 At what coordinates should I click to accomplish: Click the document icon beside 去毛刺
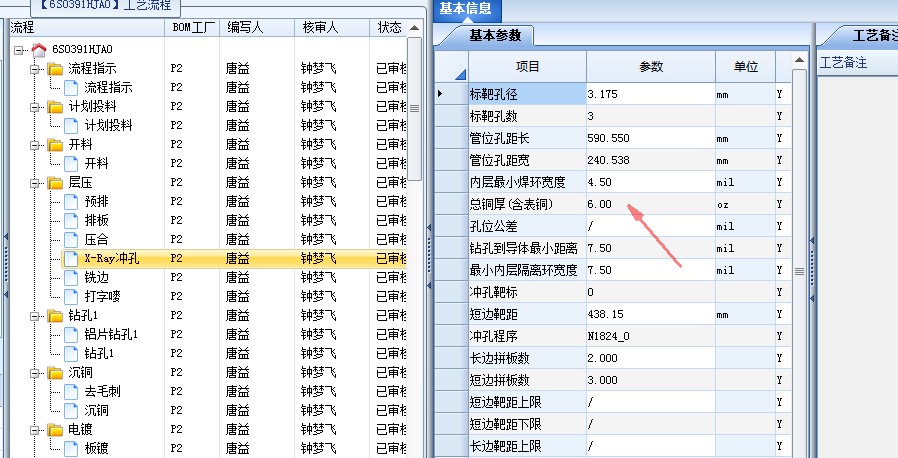71,392
